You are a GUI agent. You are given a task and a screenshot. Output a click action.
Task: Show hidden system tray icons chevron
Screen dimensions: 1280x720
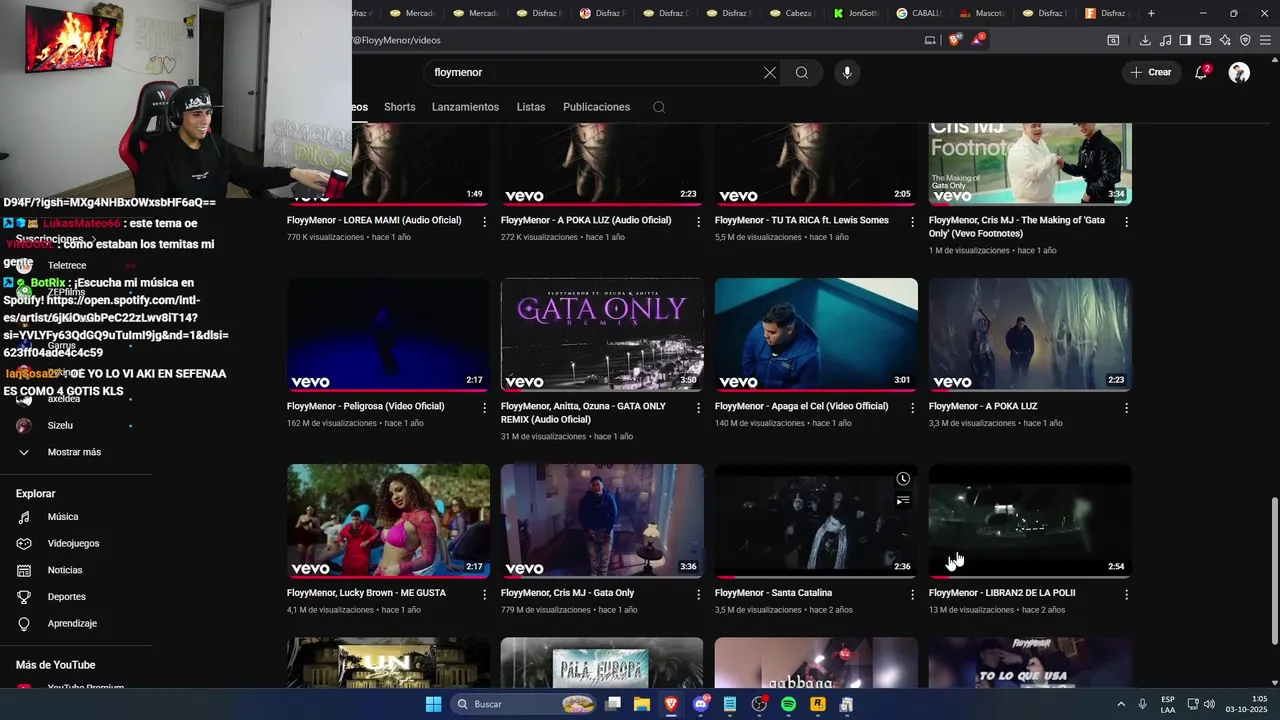coord(1120,704)
